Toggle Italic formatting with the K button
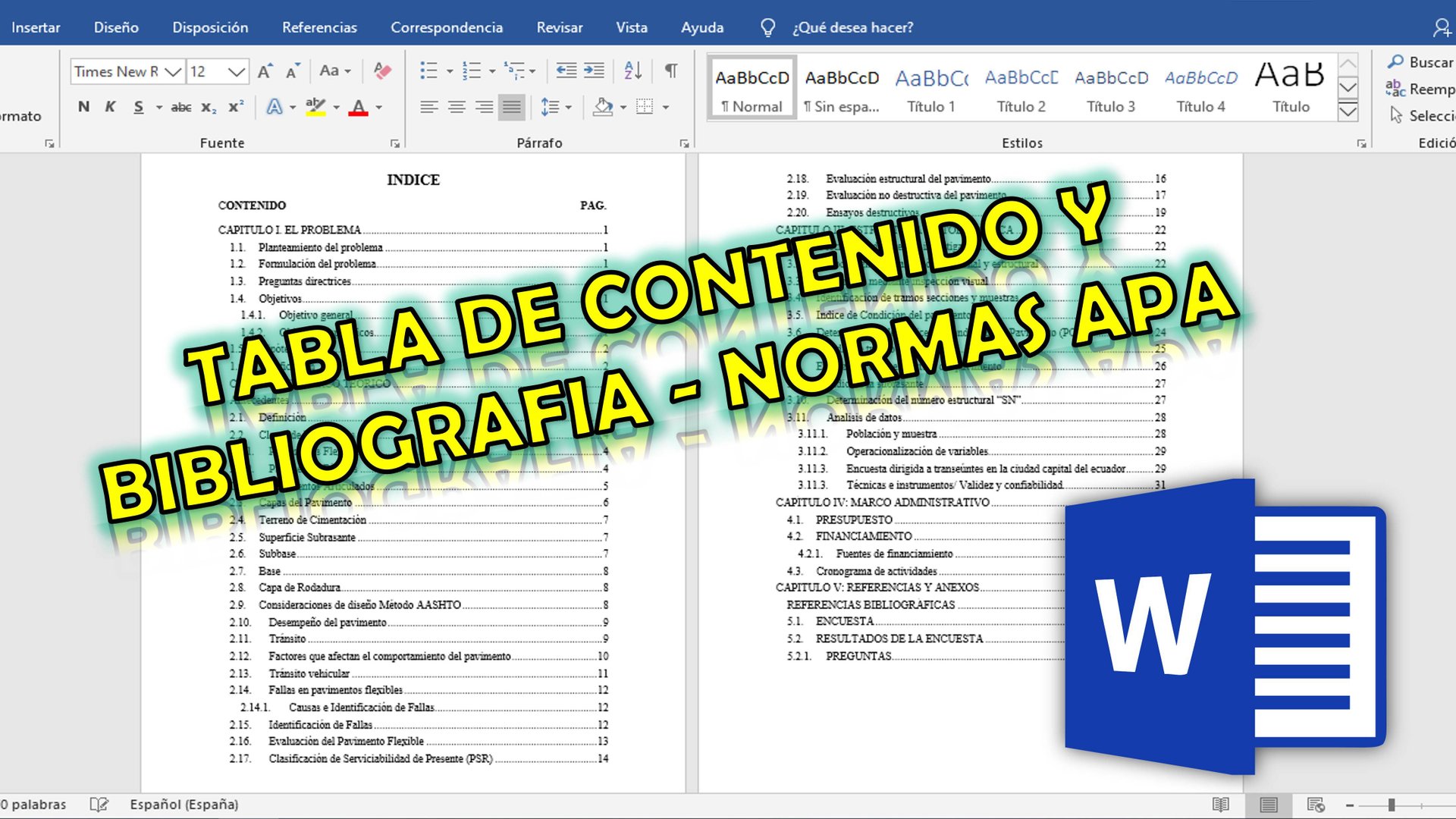Screen dimensions: 1456x819 click(111, 107)
